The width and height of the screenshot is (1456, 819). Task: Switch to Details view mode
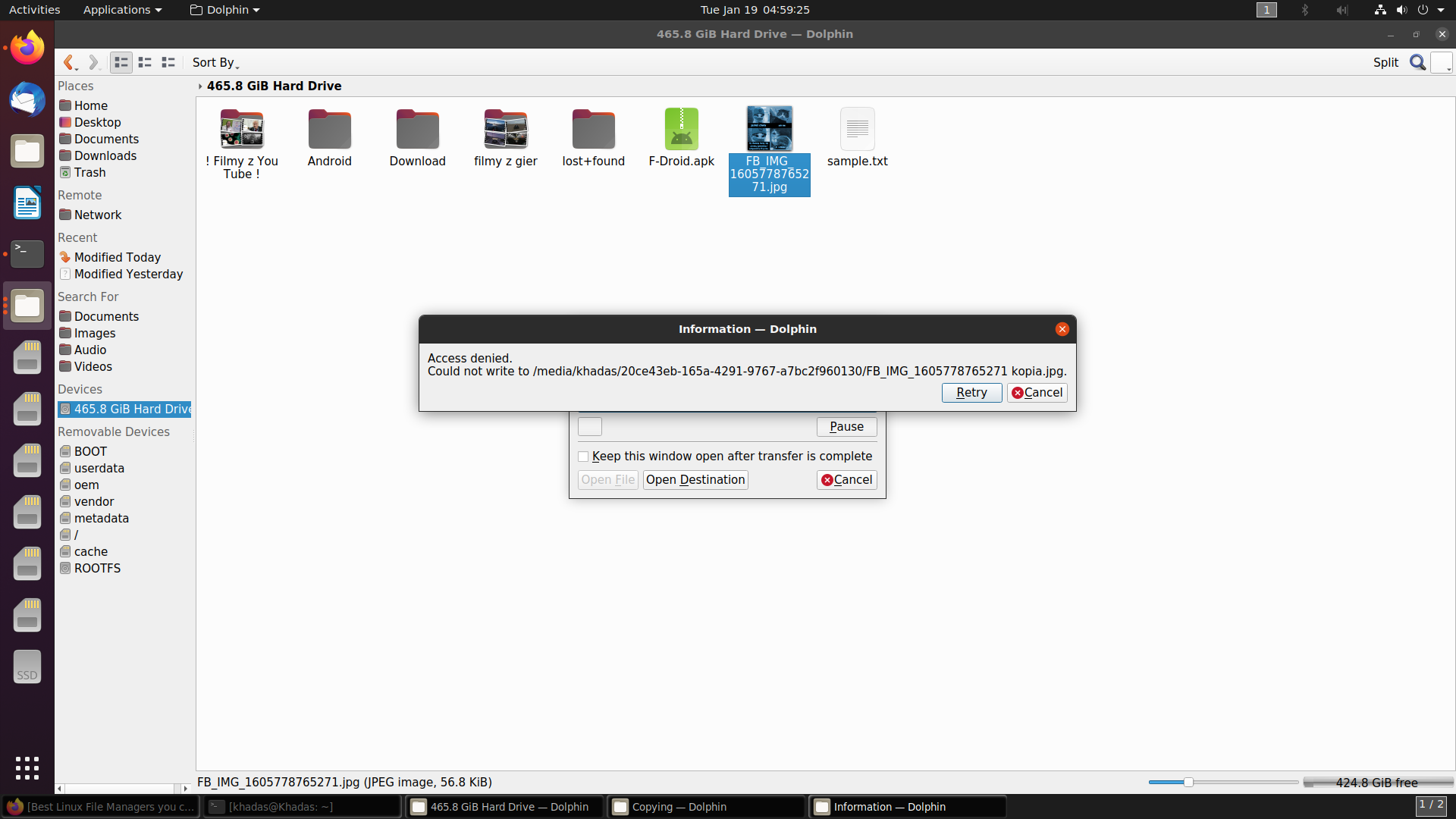168,62
